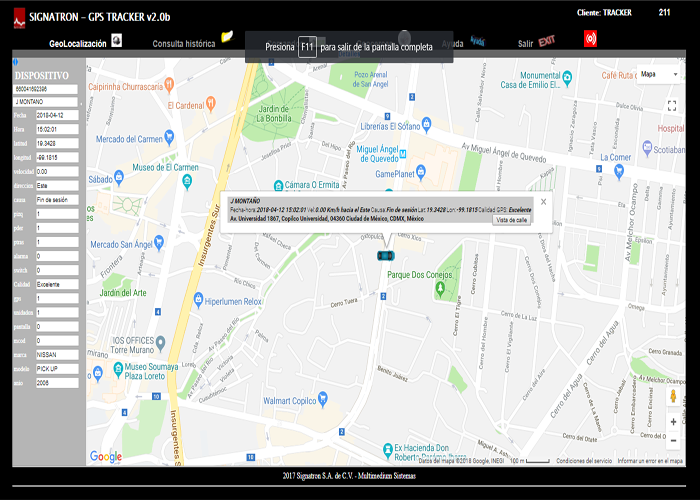
Task: Toggle fullscreen map view icon
Action: pyautogui.click(x=672, y=105)
